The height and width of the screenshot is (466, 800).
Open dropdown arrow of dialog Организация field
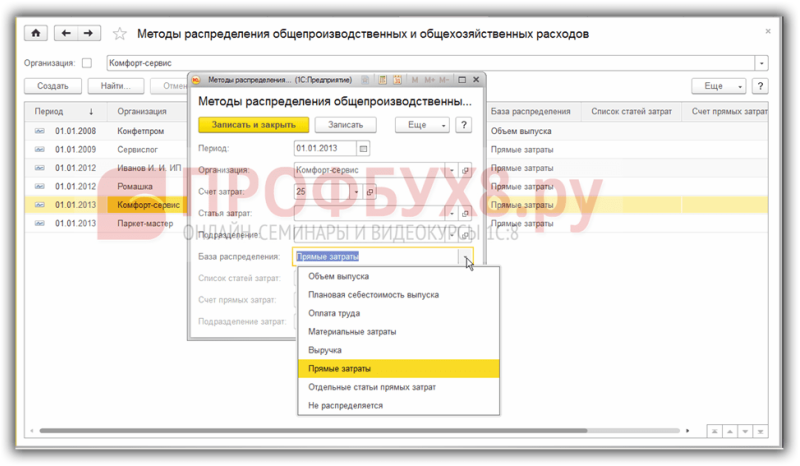(452, 170)
